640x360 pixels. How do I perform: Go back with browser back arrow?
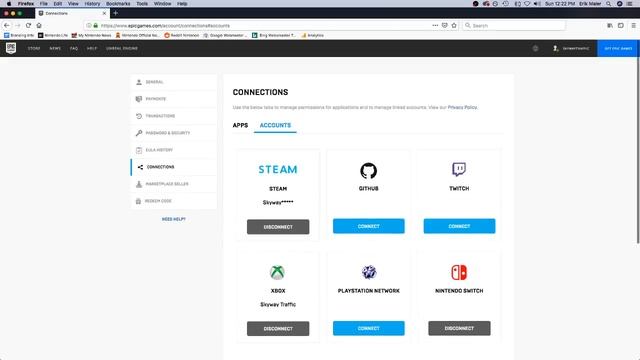point(7,25)
